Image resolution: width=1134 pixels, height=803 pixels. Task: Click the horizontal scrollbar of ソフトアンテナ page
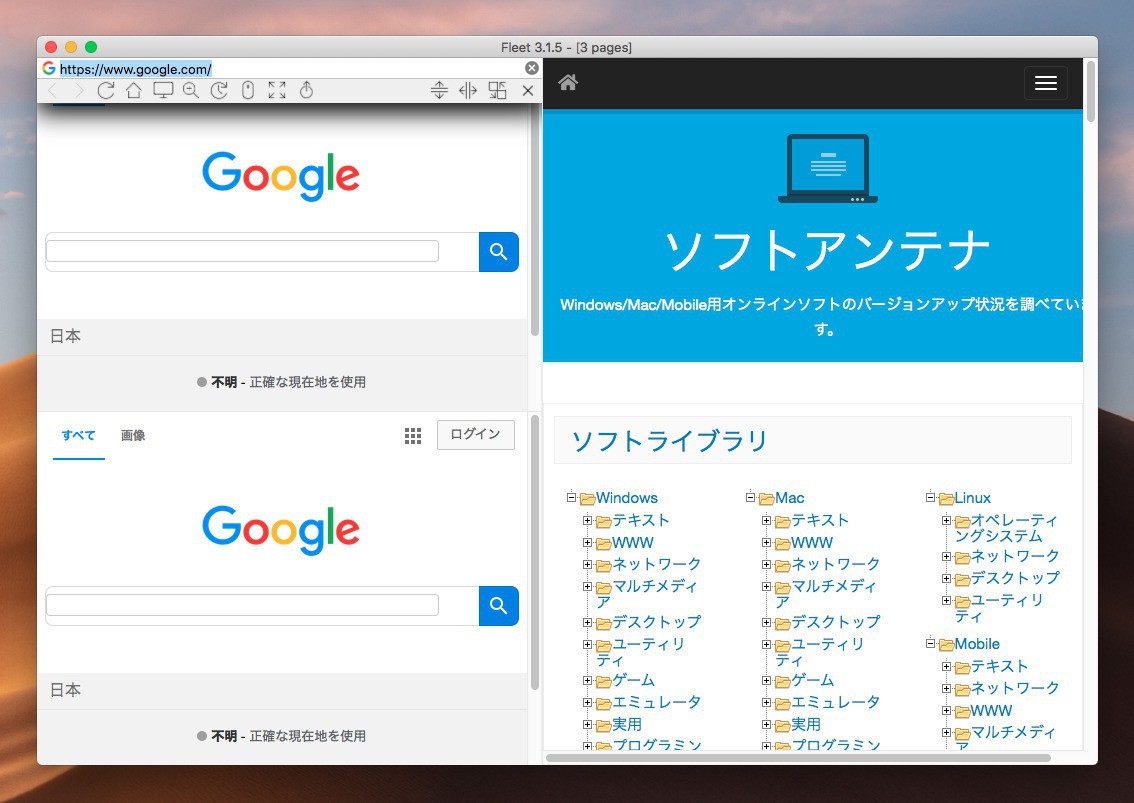point(798,757)
